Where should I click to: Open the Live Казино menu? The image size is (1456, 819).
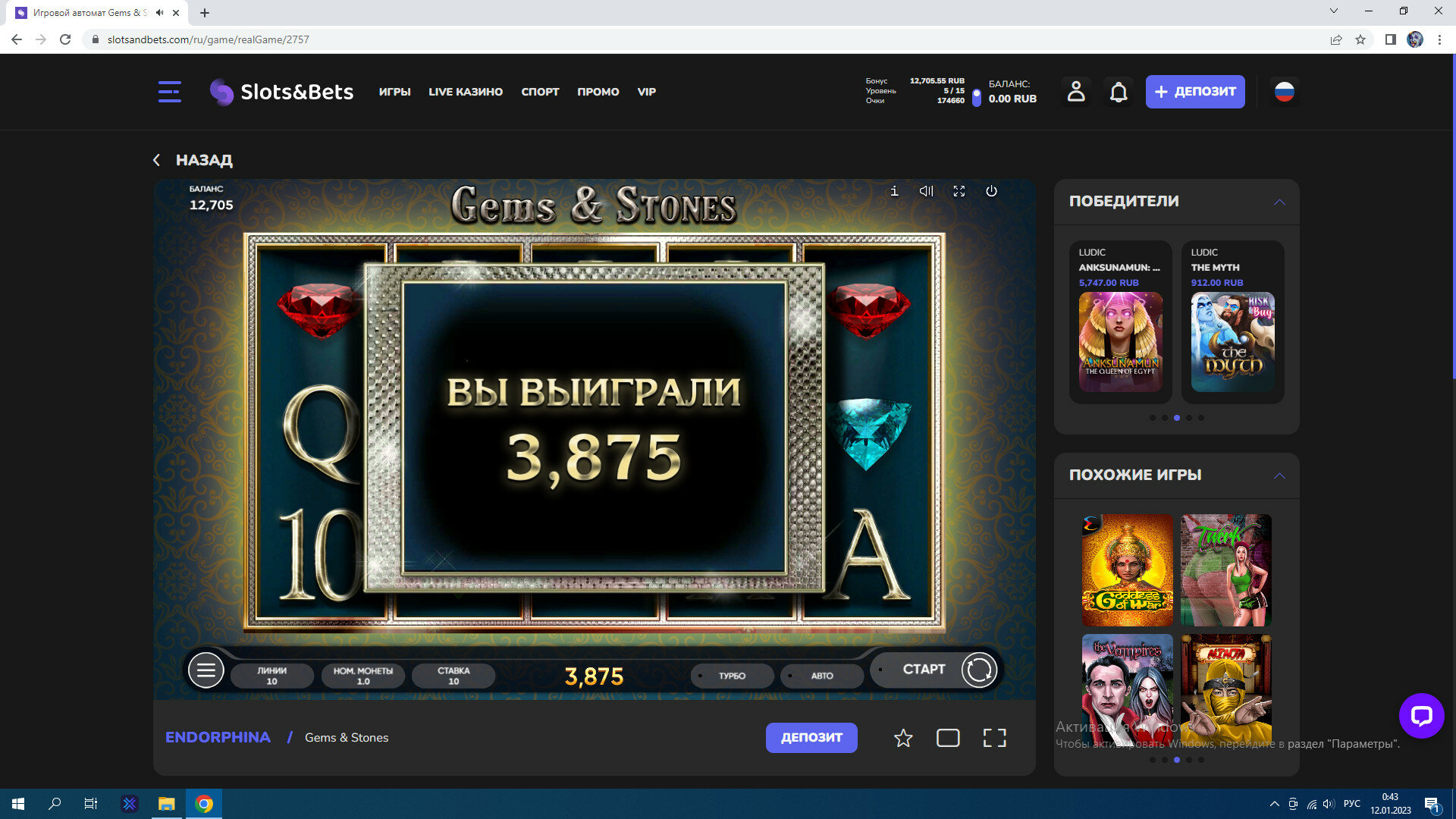point(465,92)
